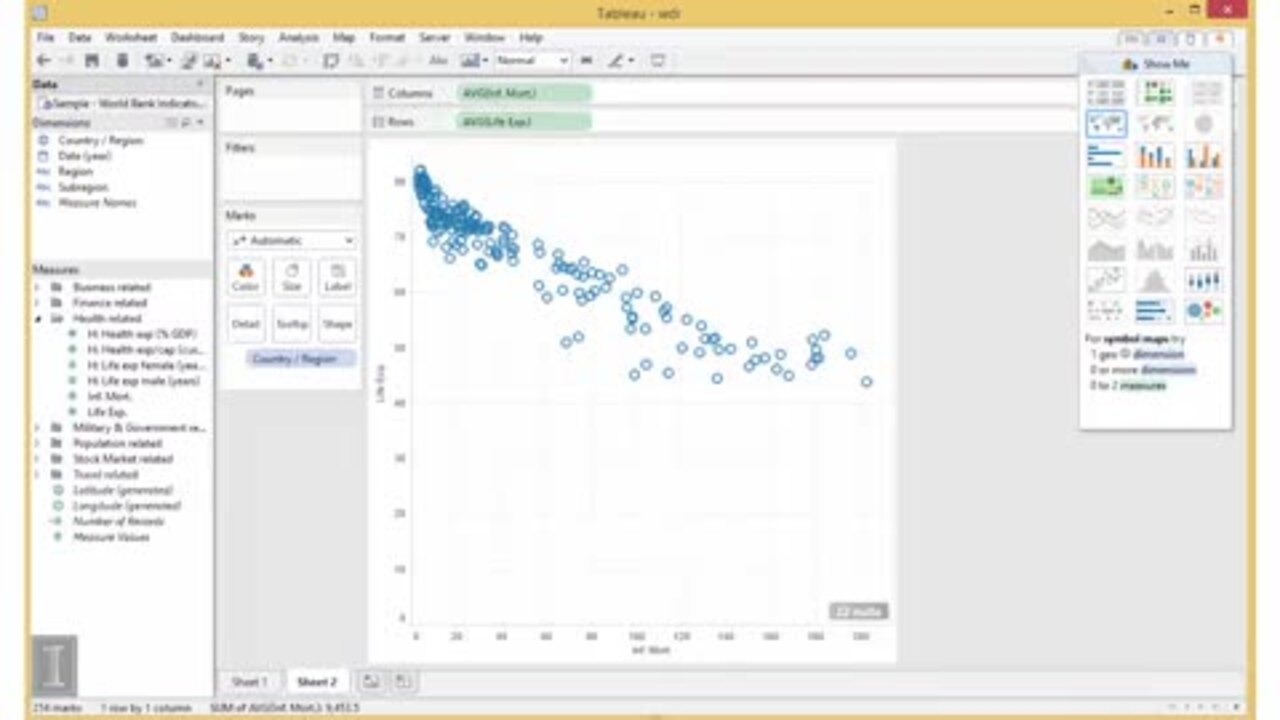Select the packed bubbles chart in Show Me
The width and height of the screenshot is (1280, 720).
click(1204, 311)
